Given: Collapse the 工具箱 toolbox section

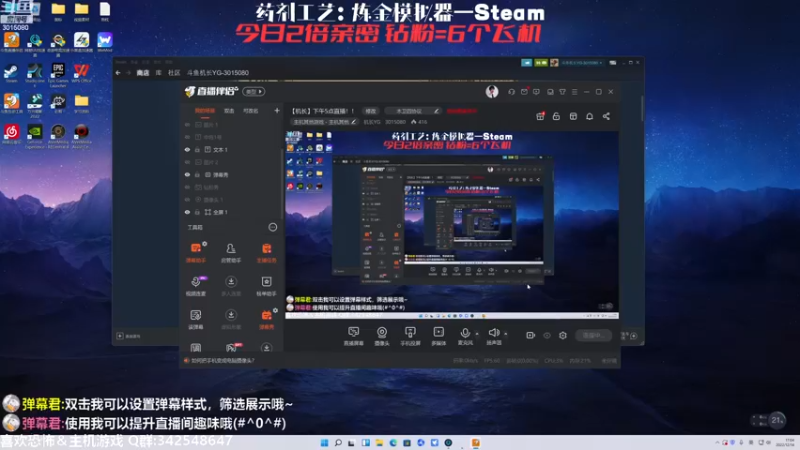Looking at the screenshot, I should 273,227.
